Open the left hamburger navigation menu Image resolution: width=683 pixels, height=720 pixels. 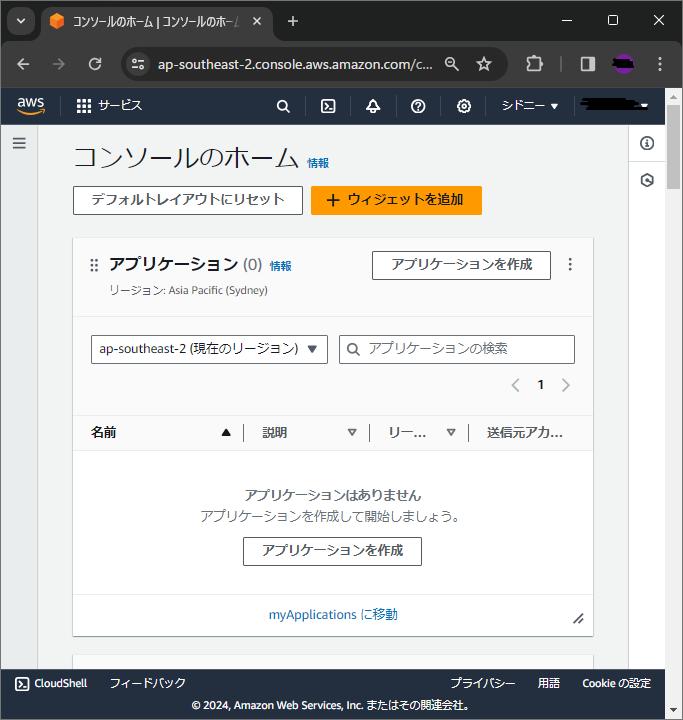coord(19,143)
